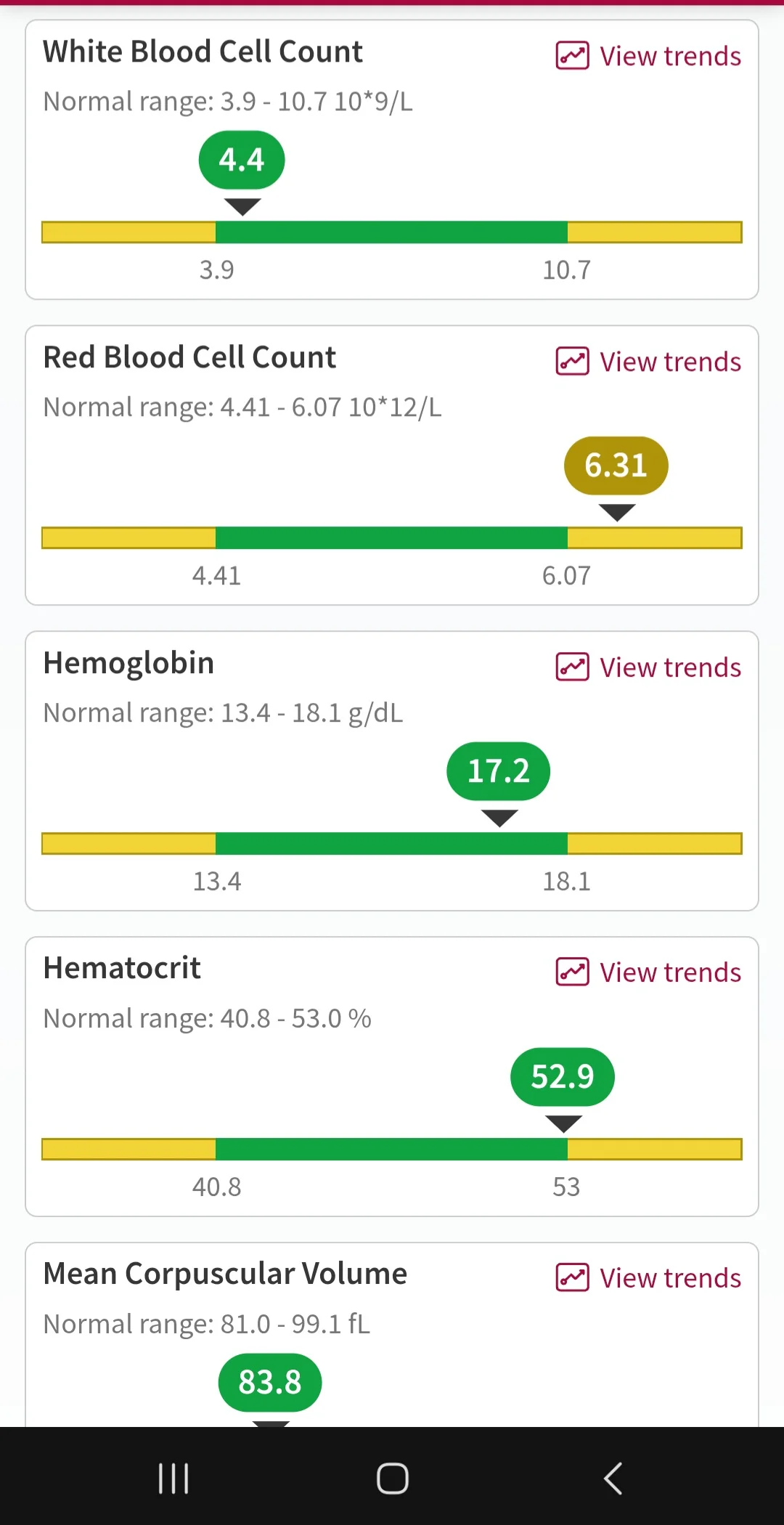Tap the Hemoglobin trends chart icon
The height and width of the screenshot is (1525, 784).
572,667
